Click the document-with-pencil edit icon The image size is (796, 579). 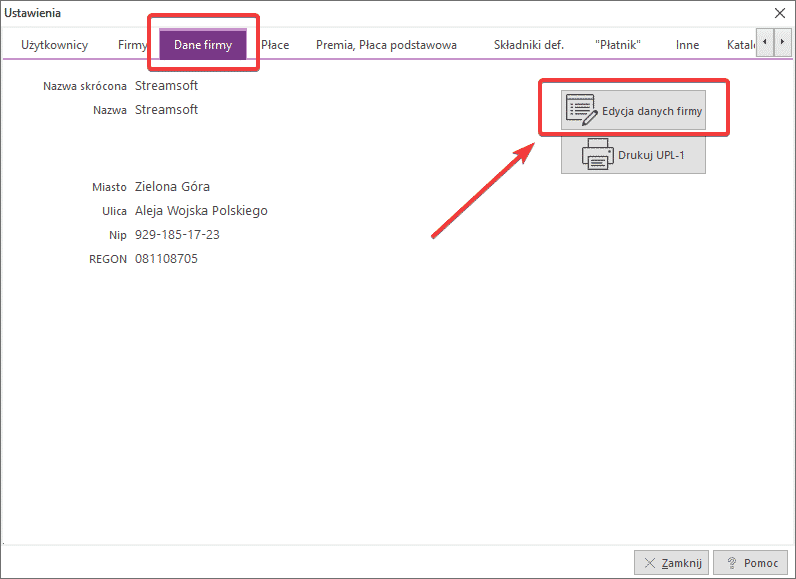[x=581, y=110]
